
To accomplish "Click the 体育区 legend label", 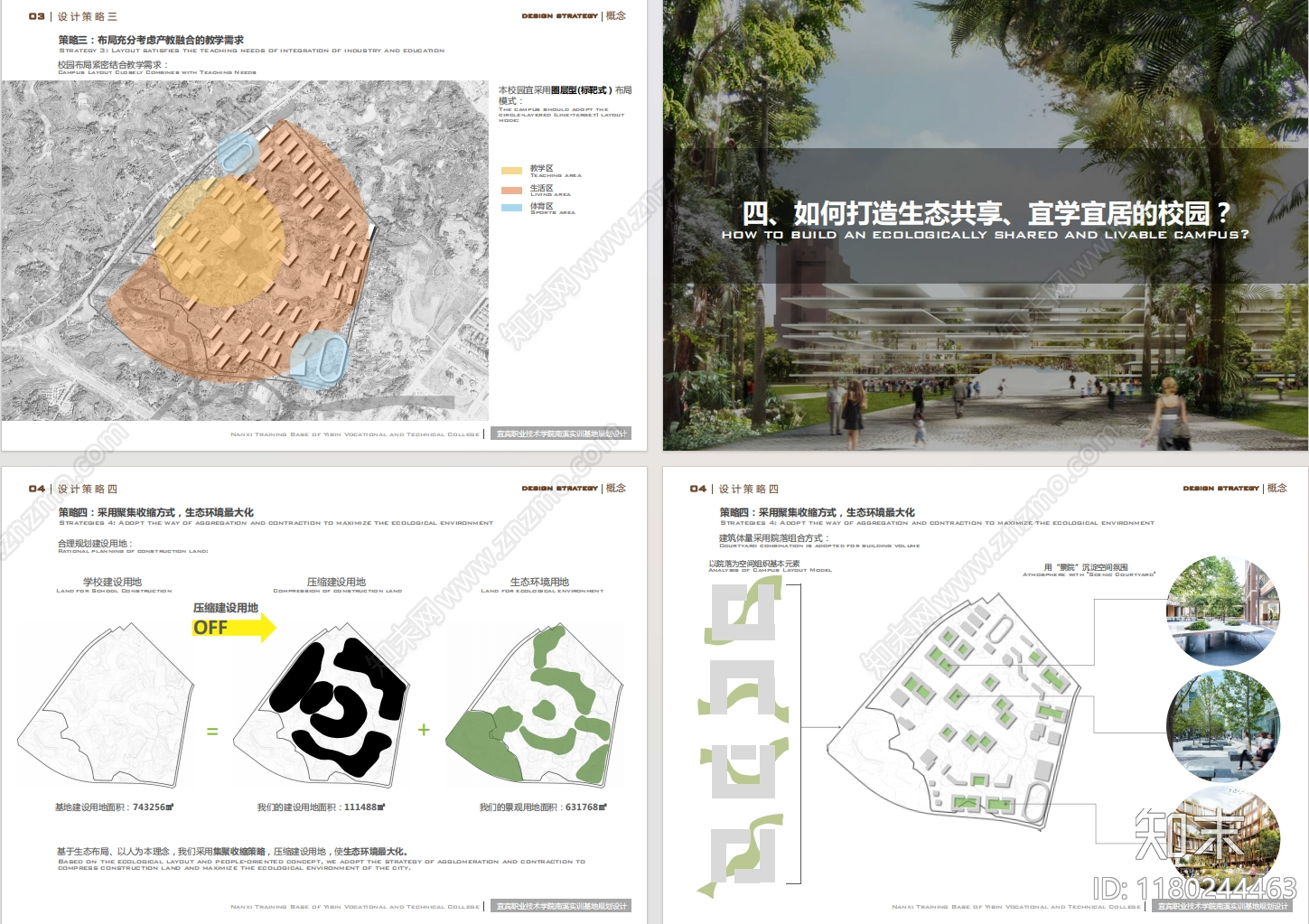I will (542, 207).
